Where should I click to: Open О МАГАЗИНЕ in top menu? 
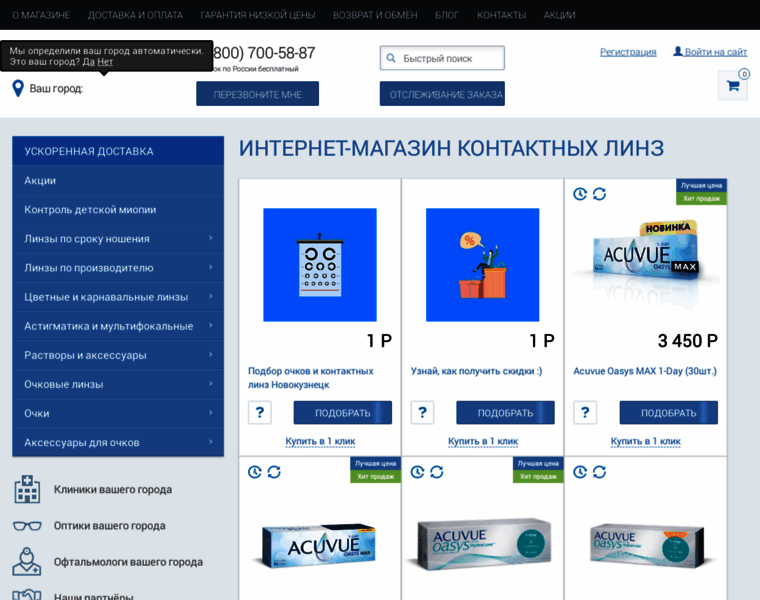tap(41, 15)
